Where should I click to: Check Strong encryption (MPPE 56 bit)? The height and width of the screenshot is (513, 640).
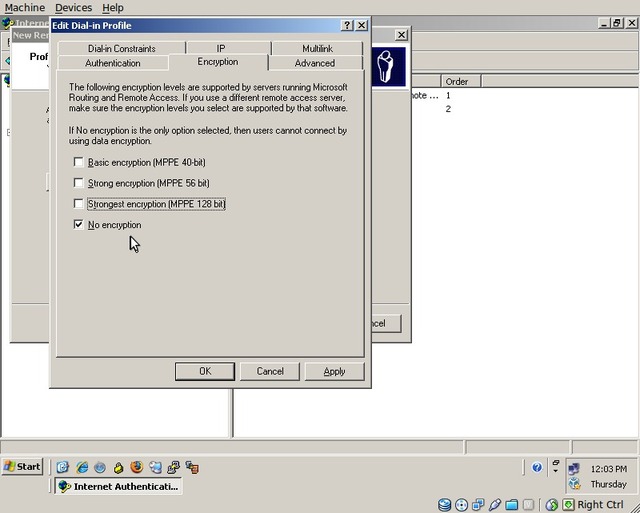click(79, 183)
